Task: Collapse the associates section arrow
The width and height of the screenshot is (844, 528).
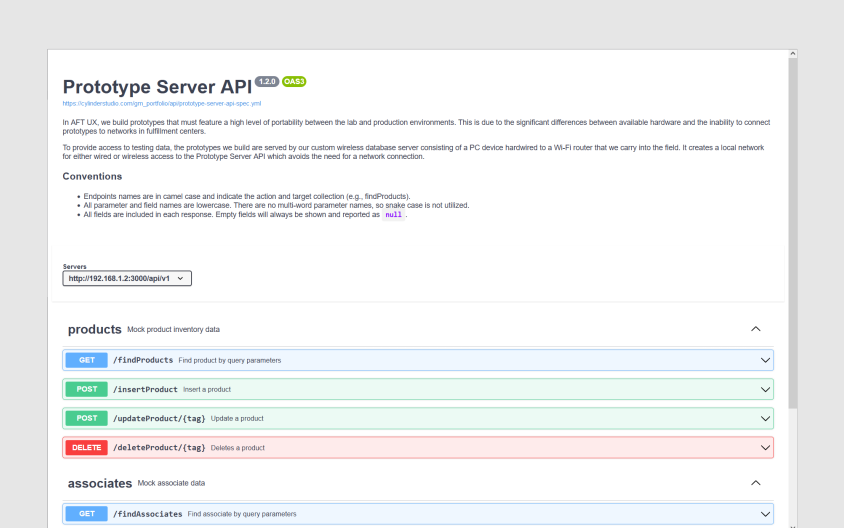Action: 756,483
